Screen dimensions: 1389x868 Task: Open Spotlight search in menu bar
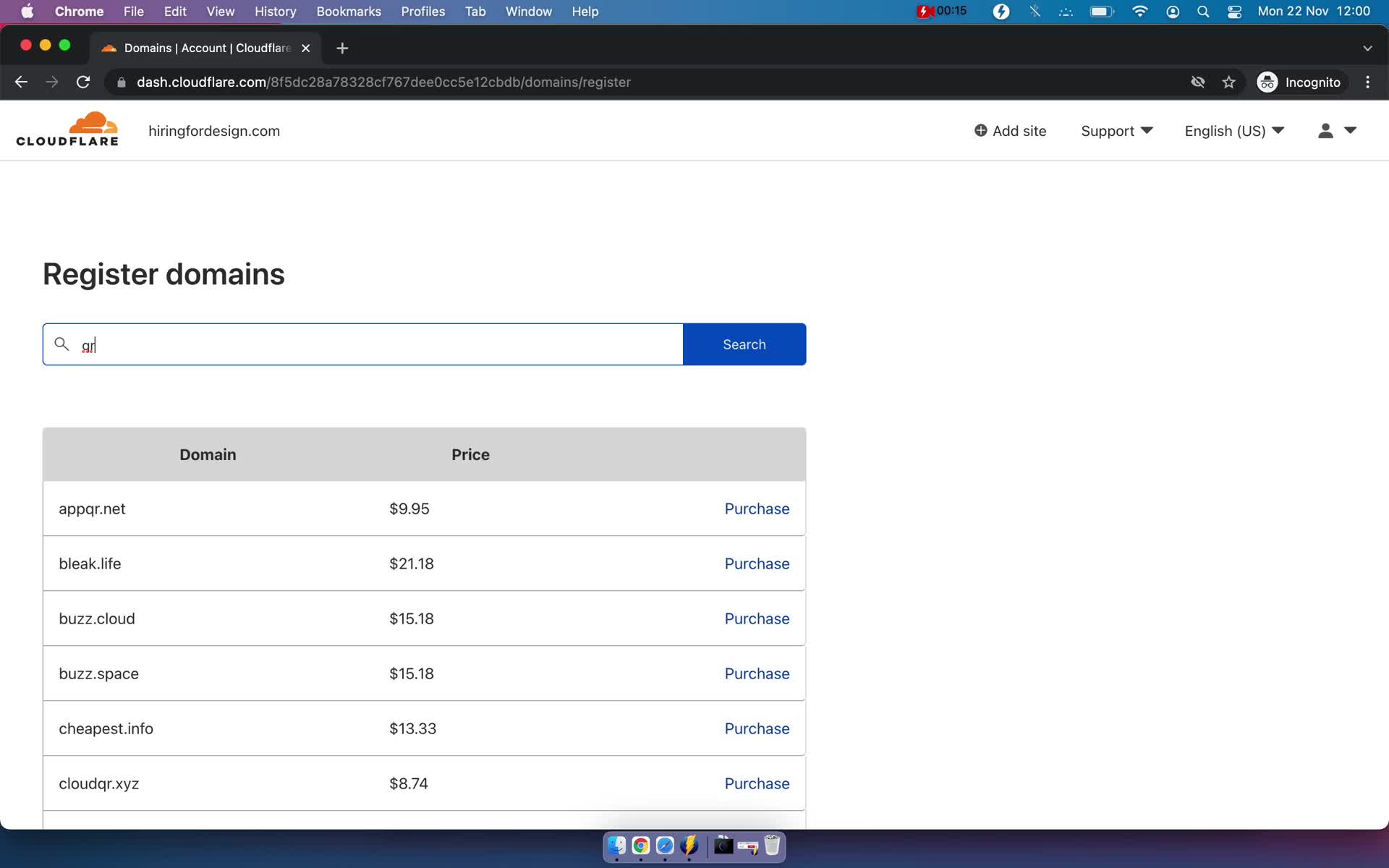1202,11
